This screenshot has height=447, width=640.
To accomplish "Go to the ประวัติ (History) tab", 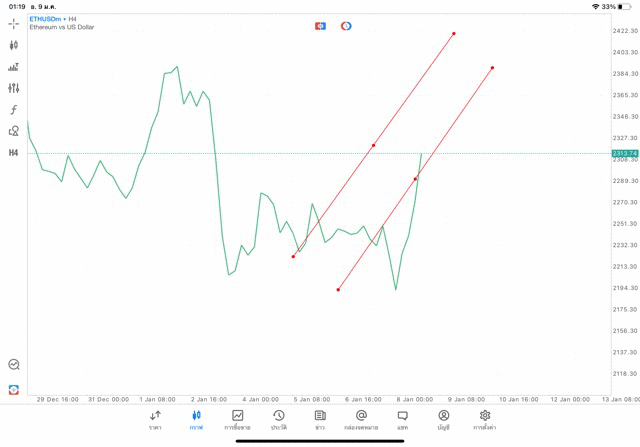I will pos(279,420).
